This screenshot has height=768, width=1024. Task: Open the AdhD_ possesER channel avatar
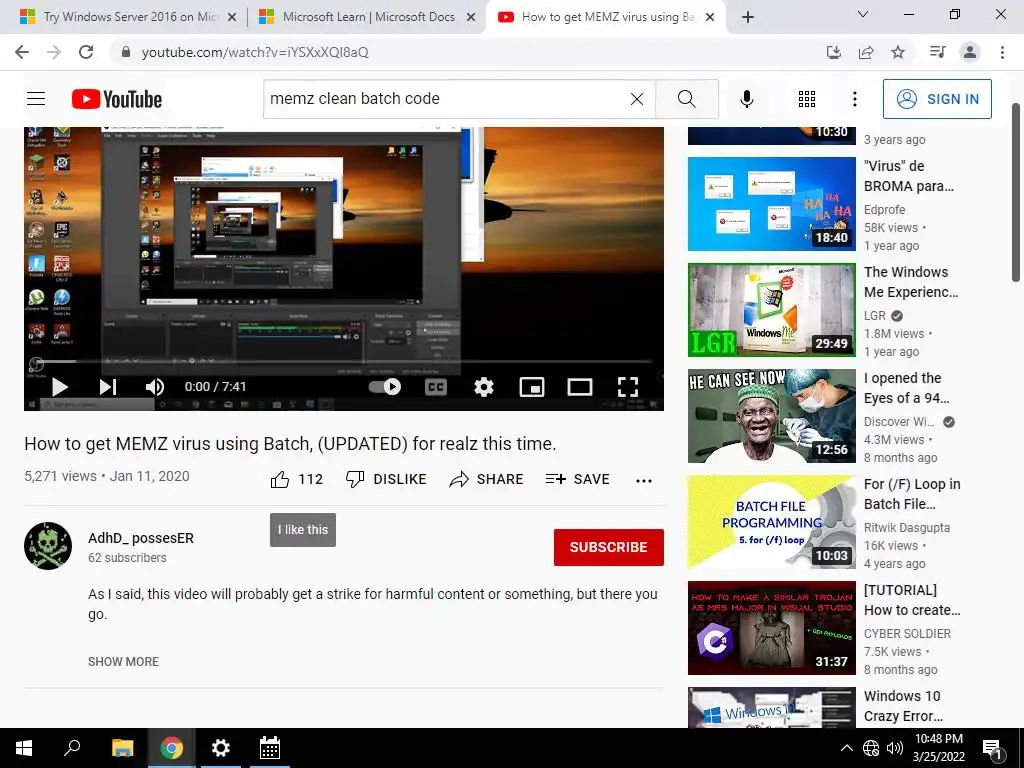[x=48, y=546]
